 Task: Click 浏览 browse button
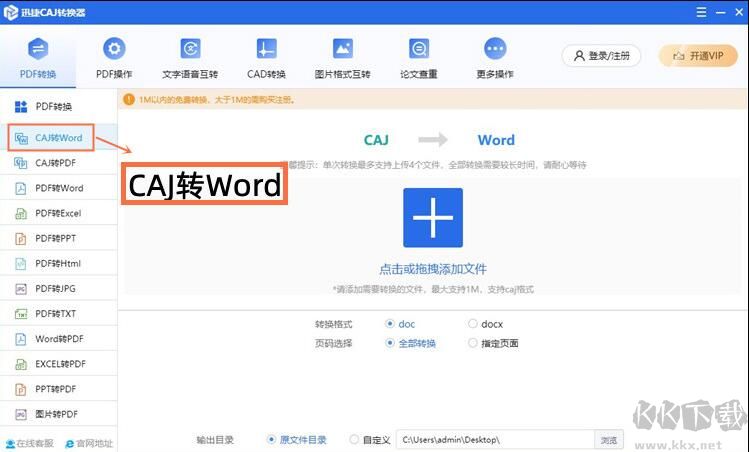click(609, 440)
